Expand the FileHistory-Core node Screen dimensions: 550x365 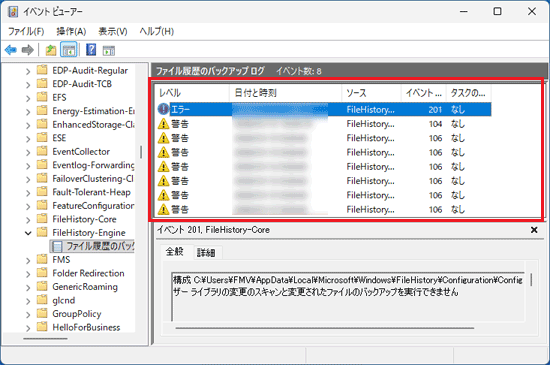point(28,220)
